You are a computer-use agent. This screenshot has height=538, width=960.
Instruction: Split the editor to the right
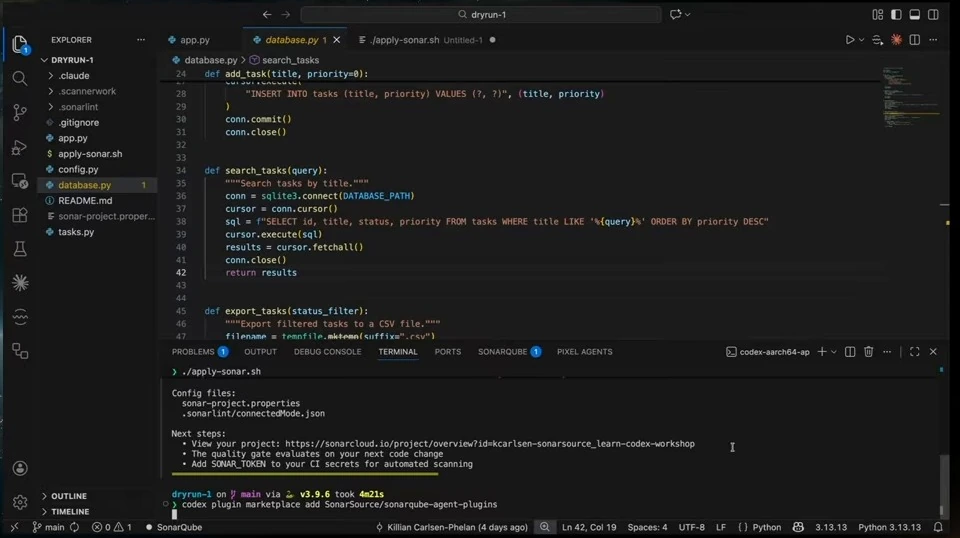pos(915,40)
